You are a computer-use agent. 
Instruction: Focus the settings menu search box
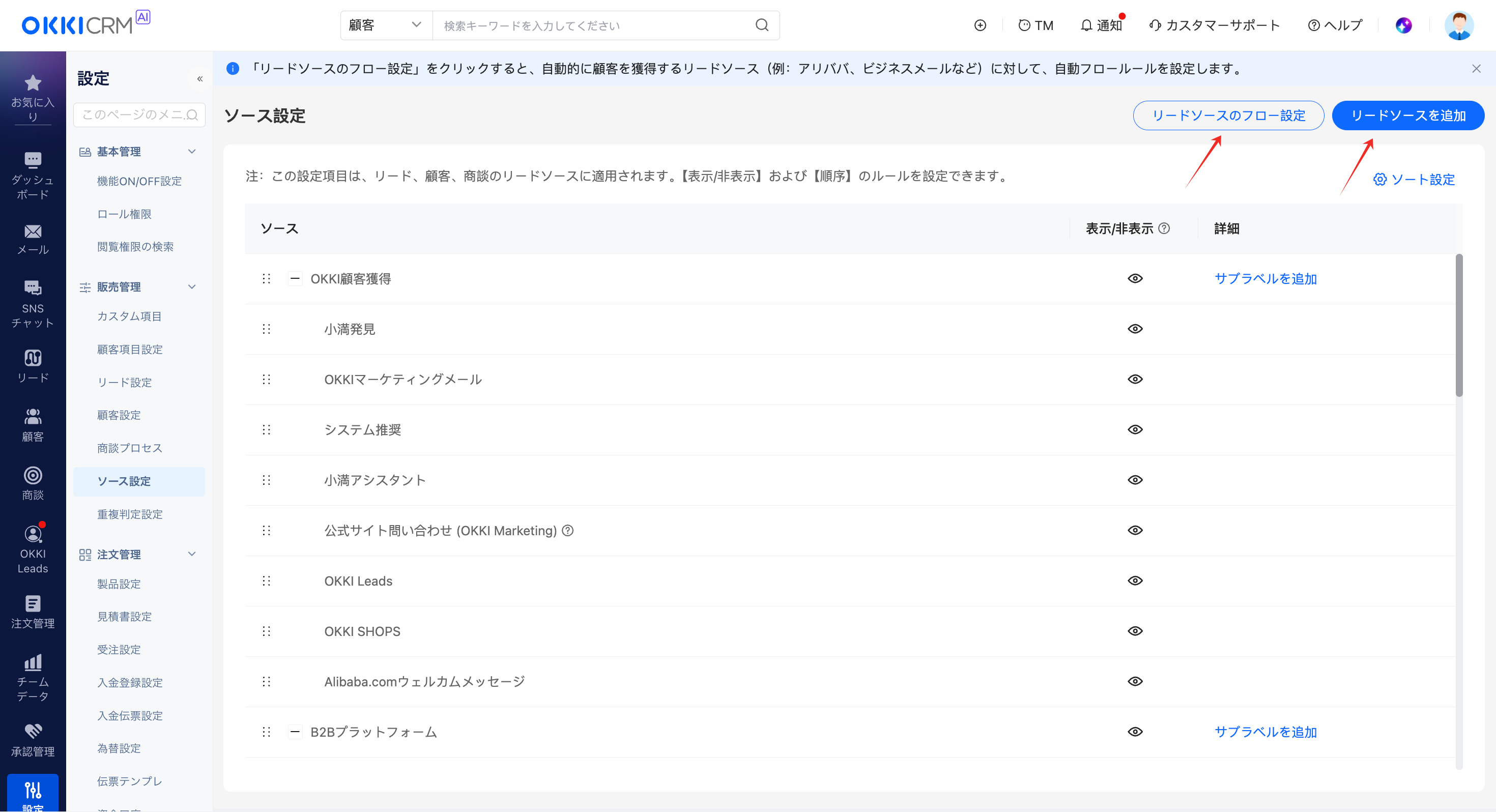(x=139, y=114)
